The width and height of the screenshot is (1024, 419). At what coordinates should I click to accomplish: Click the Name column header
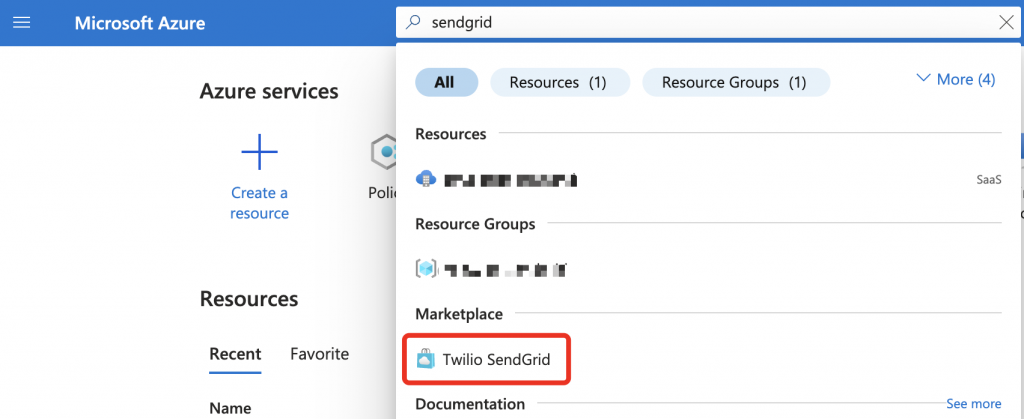pos(230,408)
